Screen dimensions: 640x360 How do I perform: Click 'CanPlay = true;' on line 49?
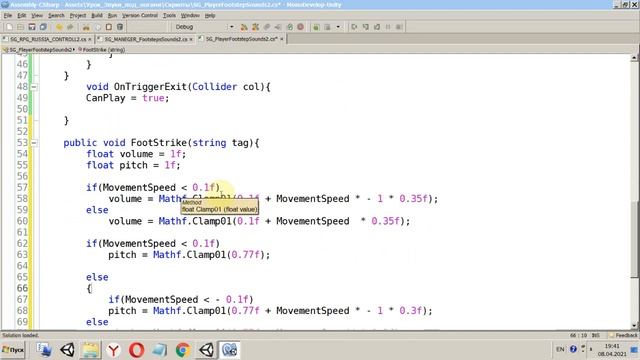(x=127, y=98)
